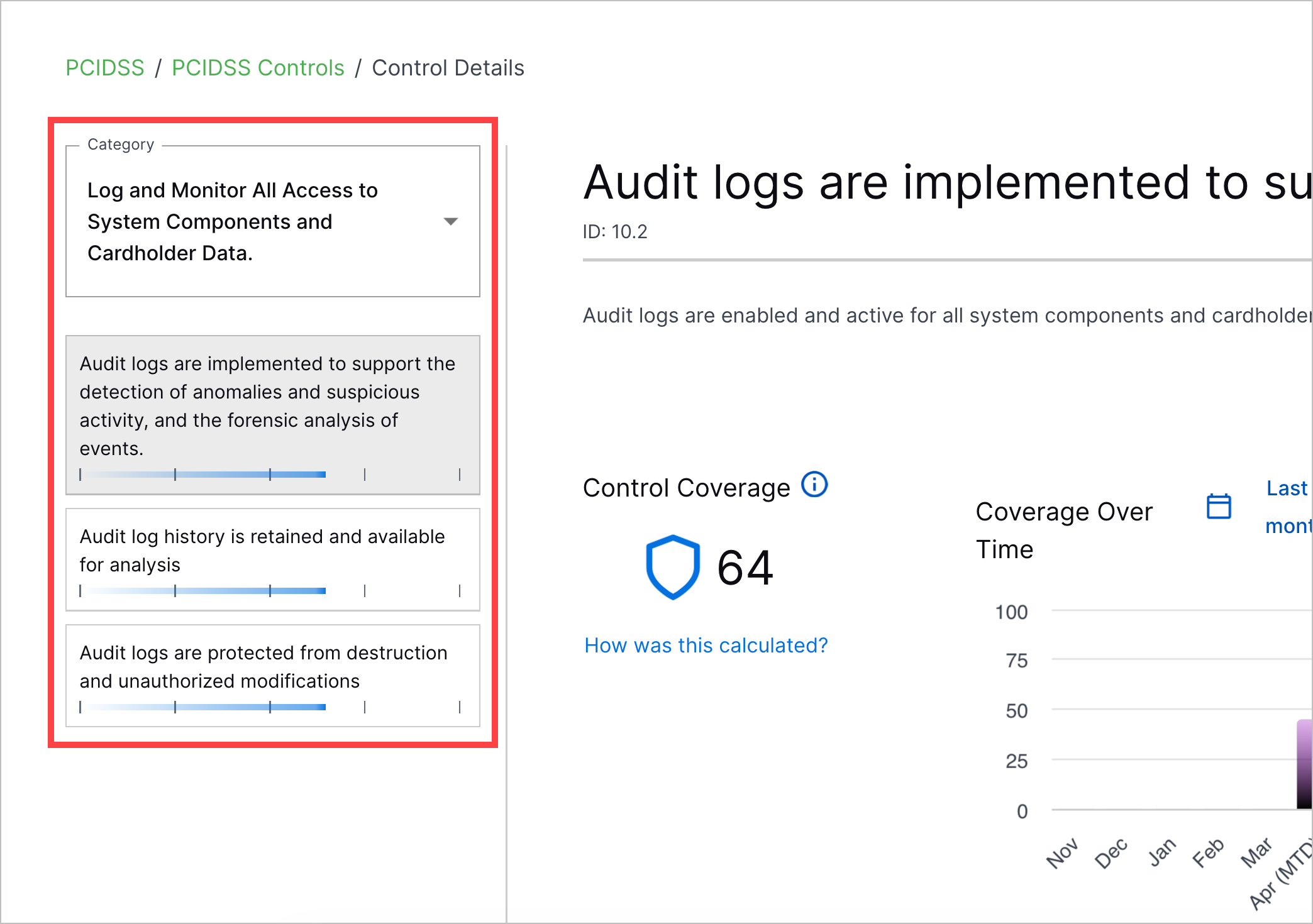Click coverage bar under 'Audit logs are implemented'
1313x924 pixels.
[270, 475]
